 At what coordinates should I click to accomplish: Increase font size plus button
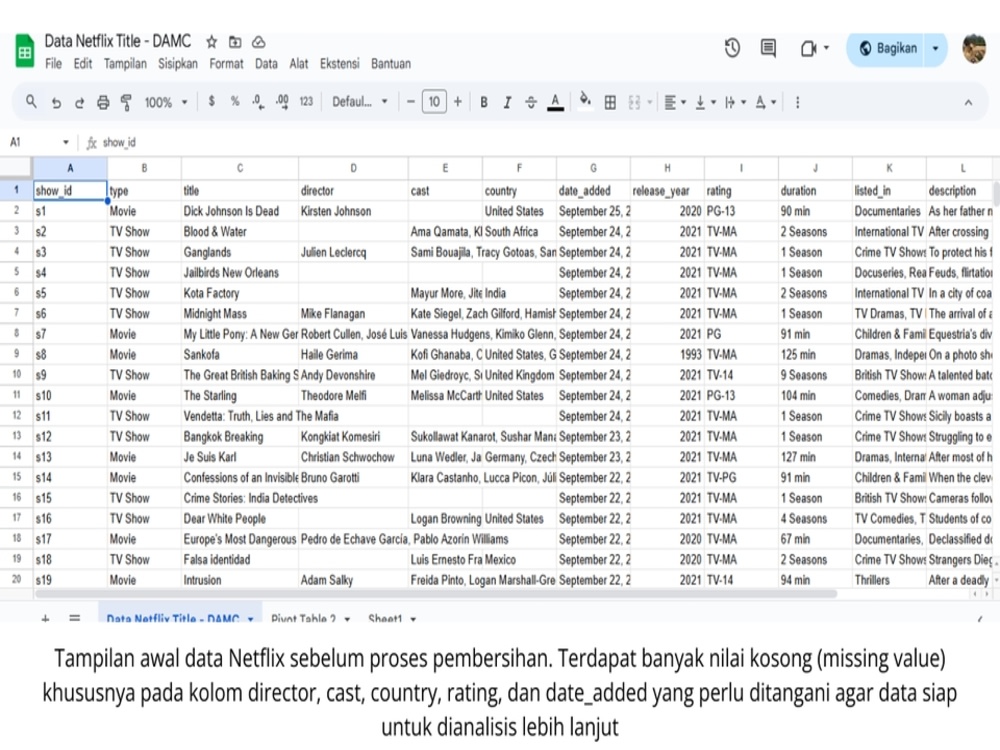457,101
